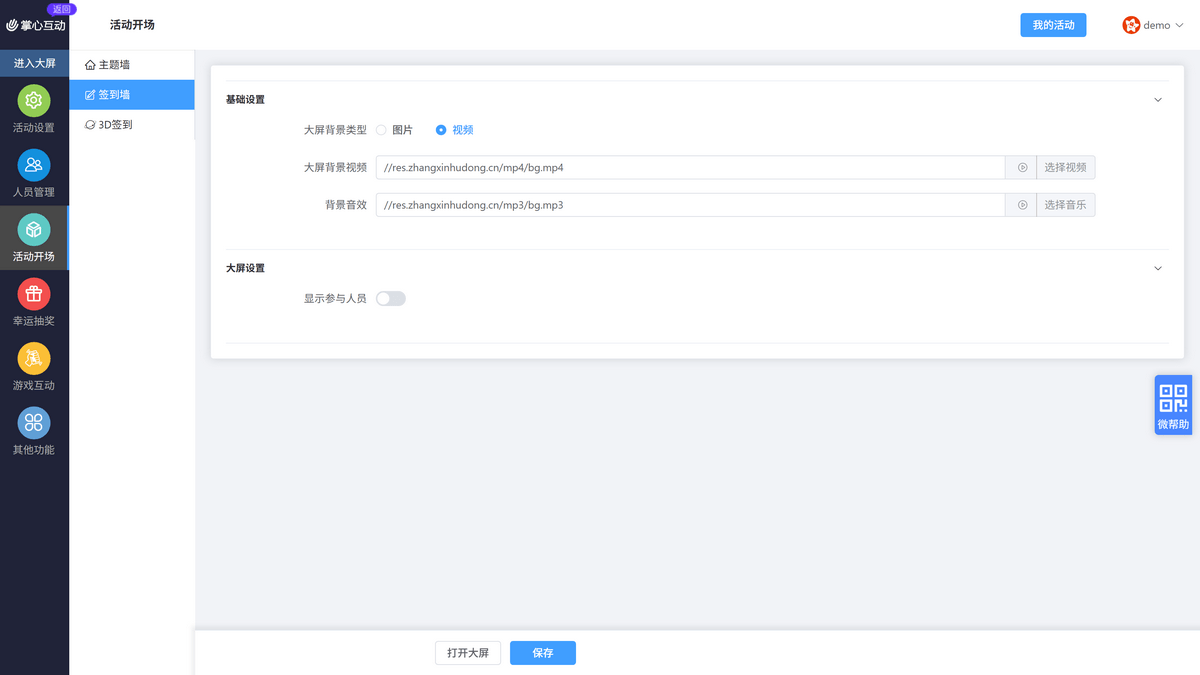Collapse the 大屏设置 section chevron
This screenshot has width=1200, height=675.
point(1158,268)
